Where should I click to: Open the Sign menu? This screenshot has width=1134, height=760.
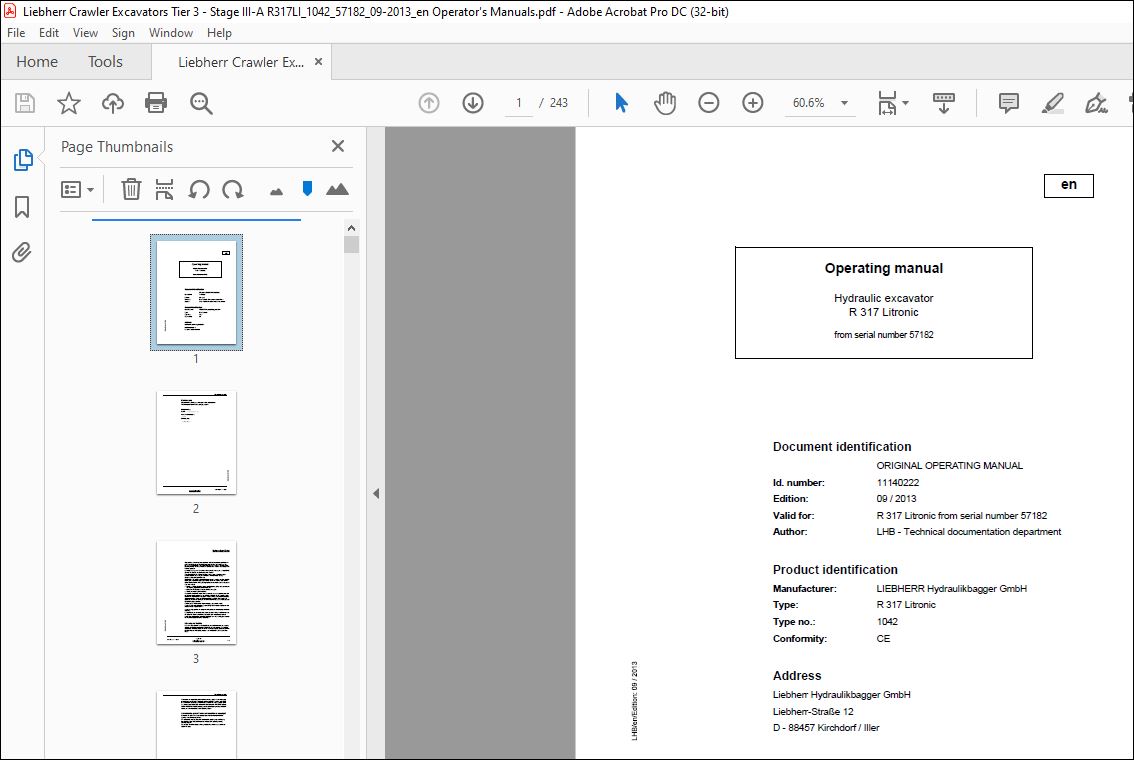(123, 33)
